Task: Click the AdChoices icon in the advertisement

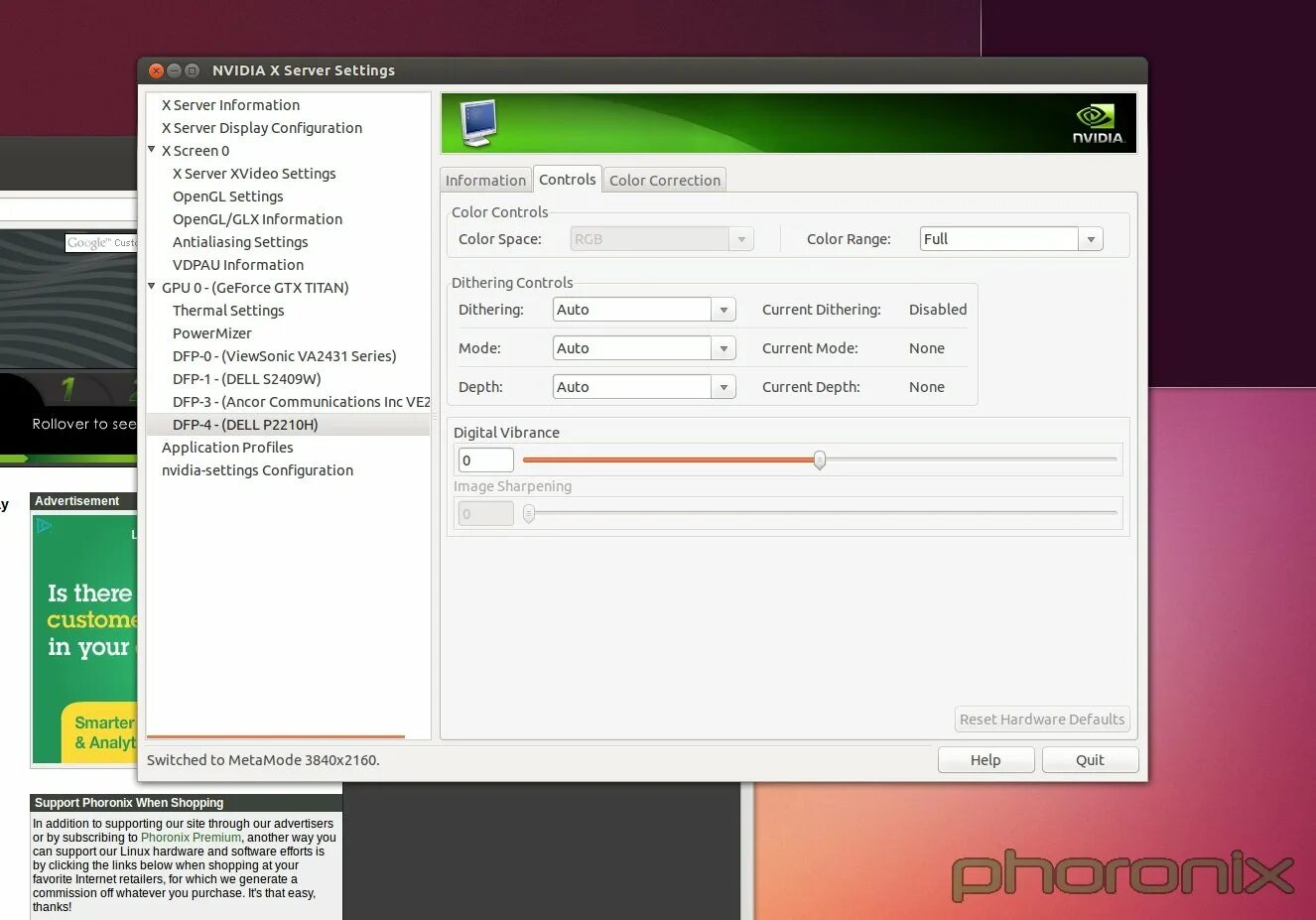Action: 43,526
